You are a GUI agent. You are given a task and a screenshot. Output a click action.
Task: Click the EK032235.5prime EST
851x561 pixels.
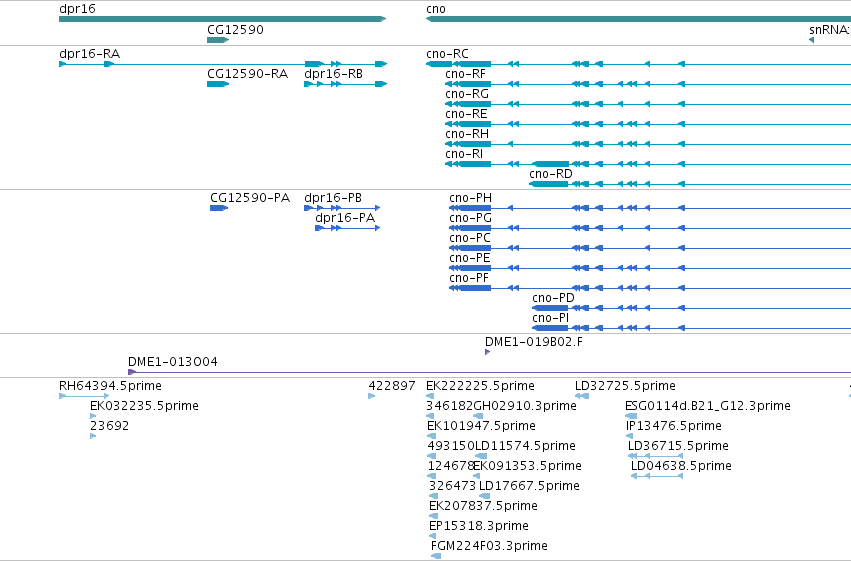[x=93, y=416]
